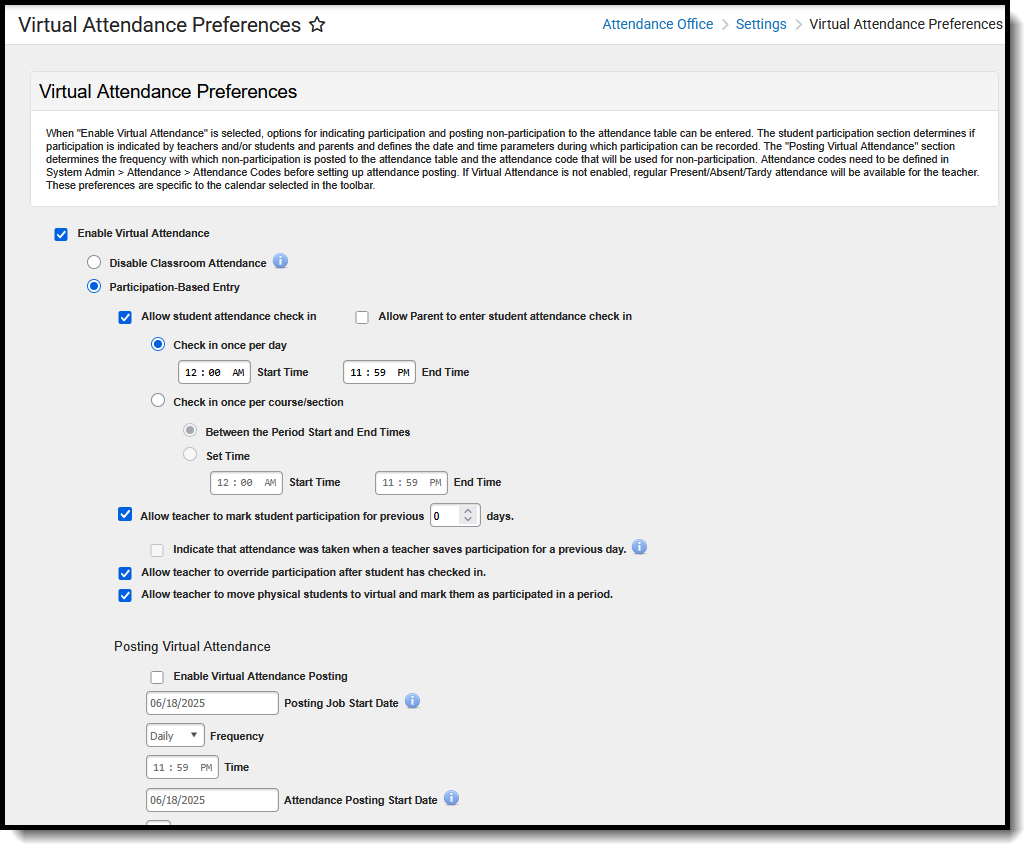
Task: Open info icon beside Attendance Posting Start Date
Action: point(451,798)
